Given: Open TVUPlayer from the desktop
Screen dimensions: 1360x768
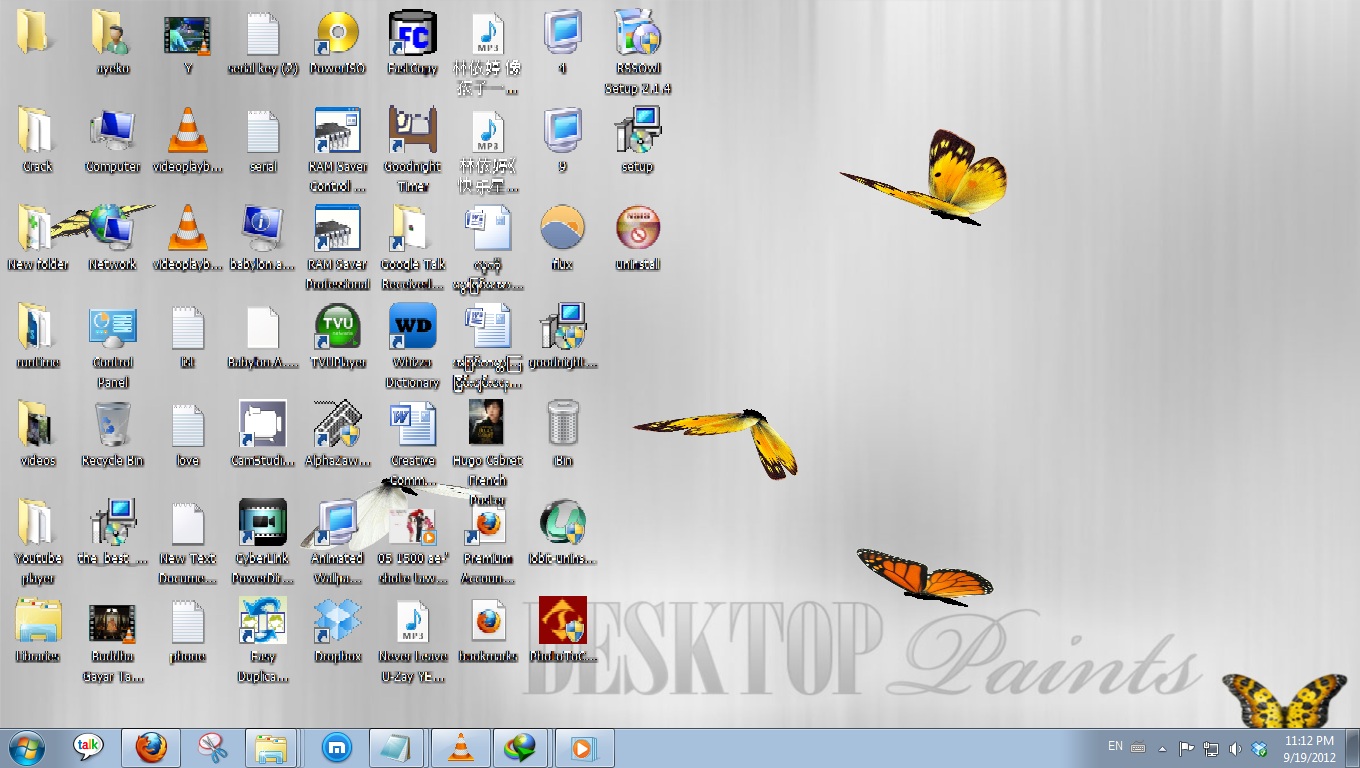Looking at the screenshot, I should pyautogui.click(x=337, y=325).
